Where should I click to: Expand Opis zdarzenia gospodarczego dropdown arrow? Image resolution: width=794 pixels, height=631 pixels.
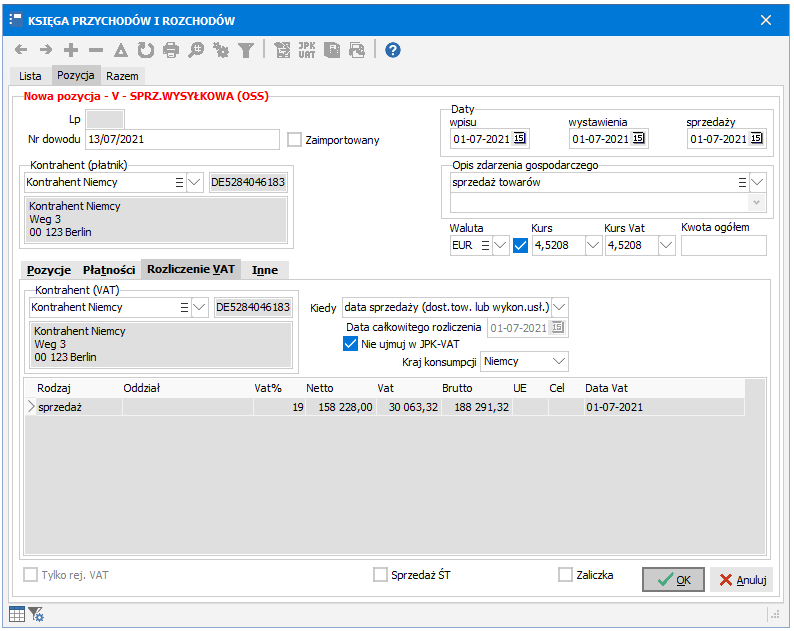(758, 182)
